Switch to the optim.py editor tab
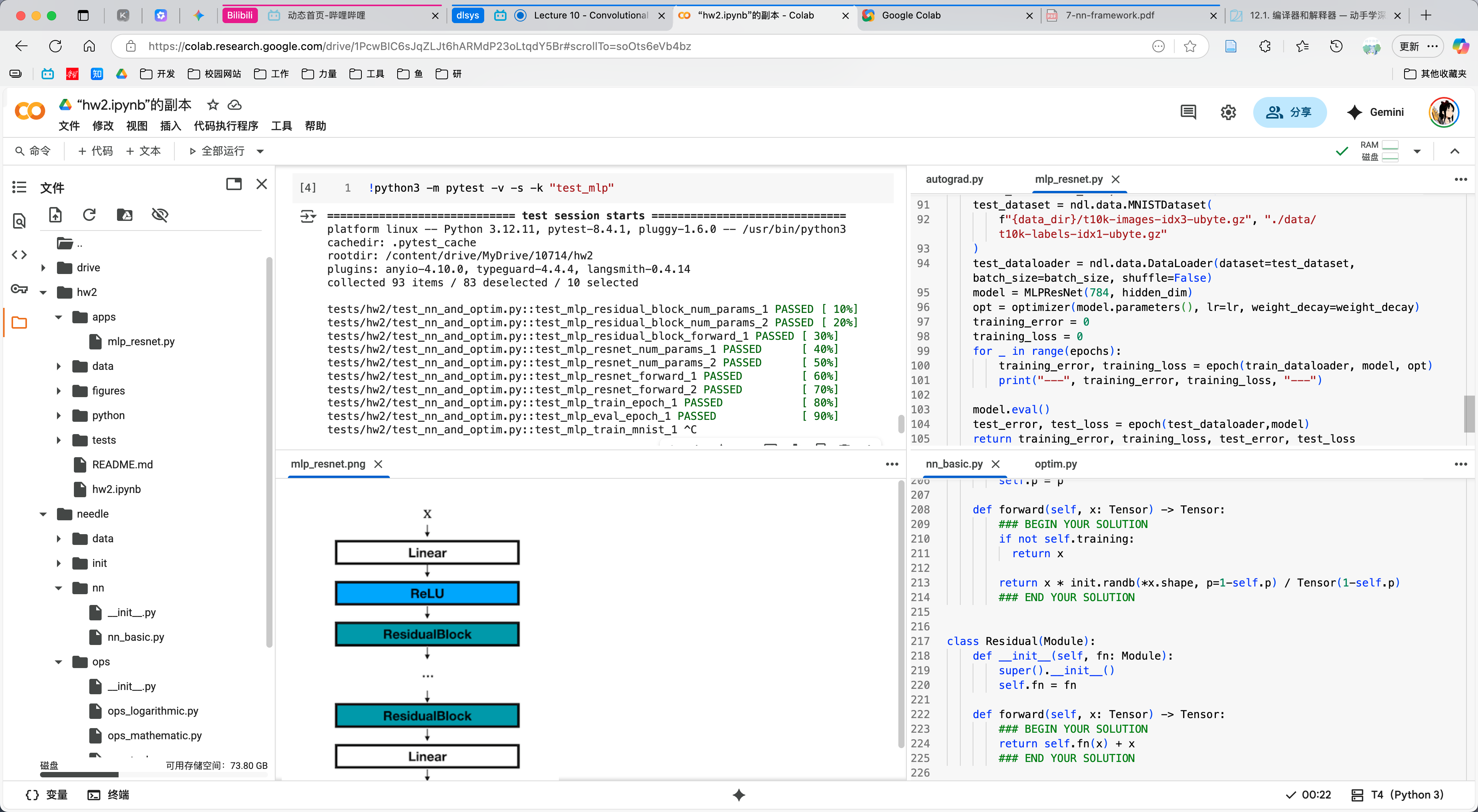The width and height of the screenshot is (1478, 812). (x=1055, y=464)
